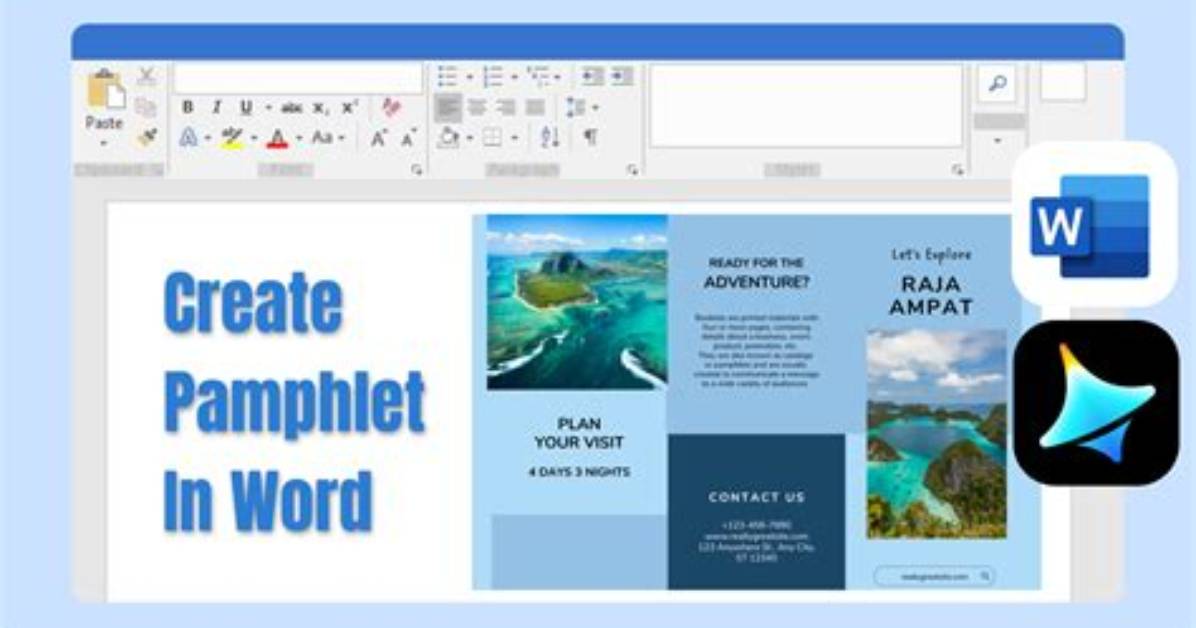
Task: Open font color dropdown arrow
Action: (x=298, y=139)
